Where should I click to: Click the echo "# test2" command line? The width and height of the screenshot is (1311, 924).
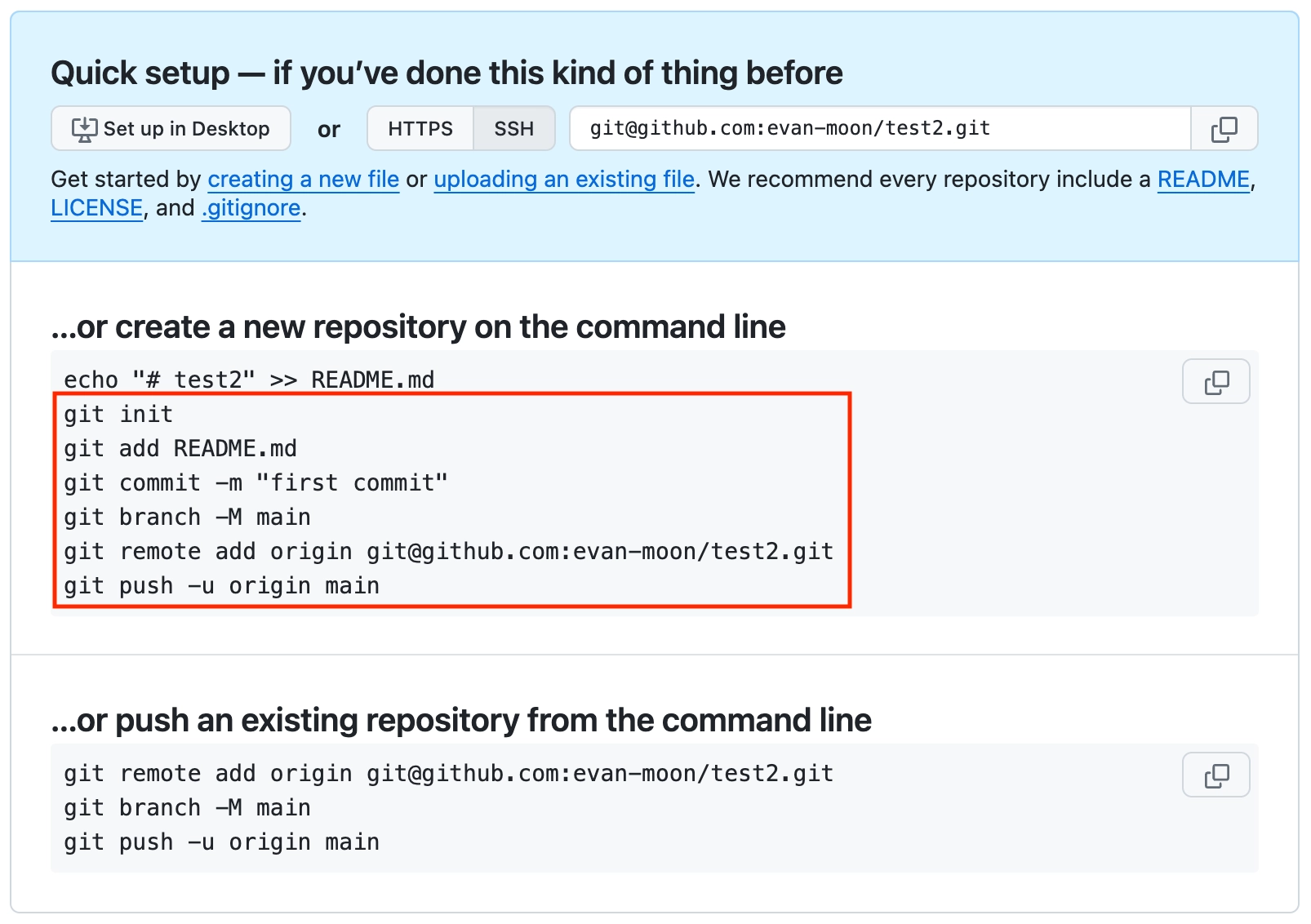click(x=249, y=380)
